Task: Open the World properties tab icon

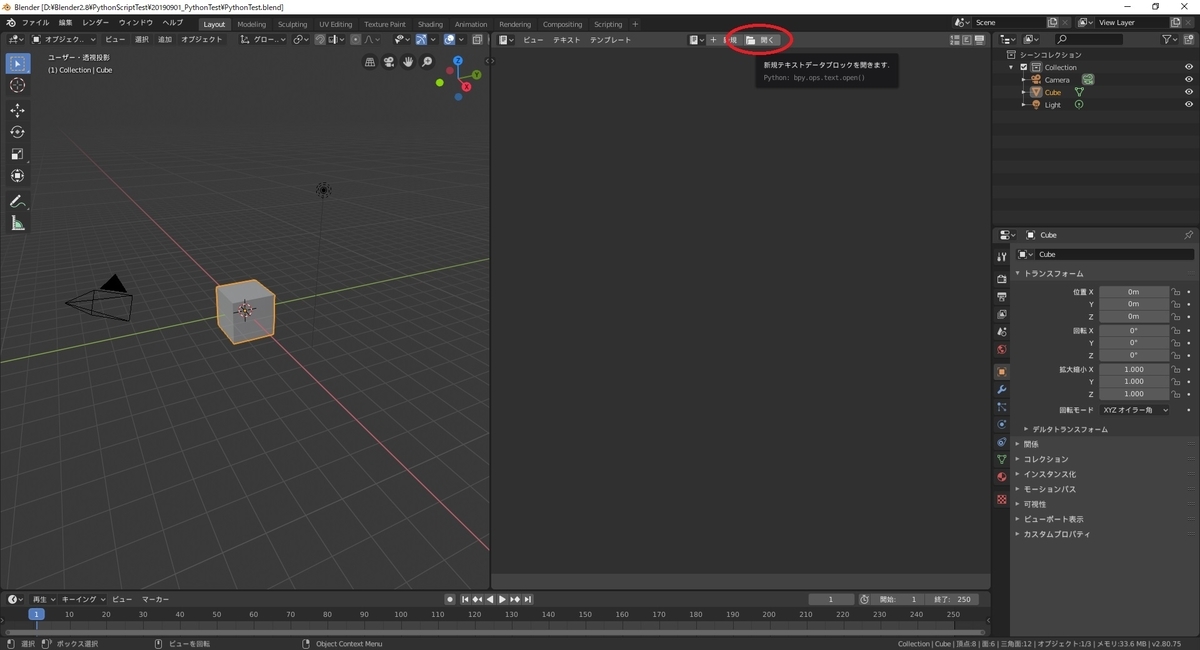Action: [1002, 350]
